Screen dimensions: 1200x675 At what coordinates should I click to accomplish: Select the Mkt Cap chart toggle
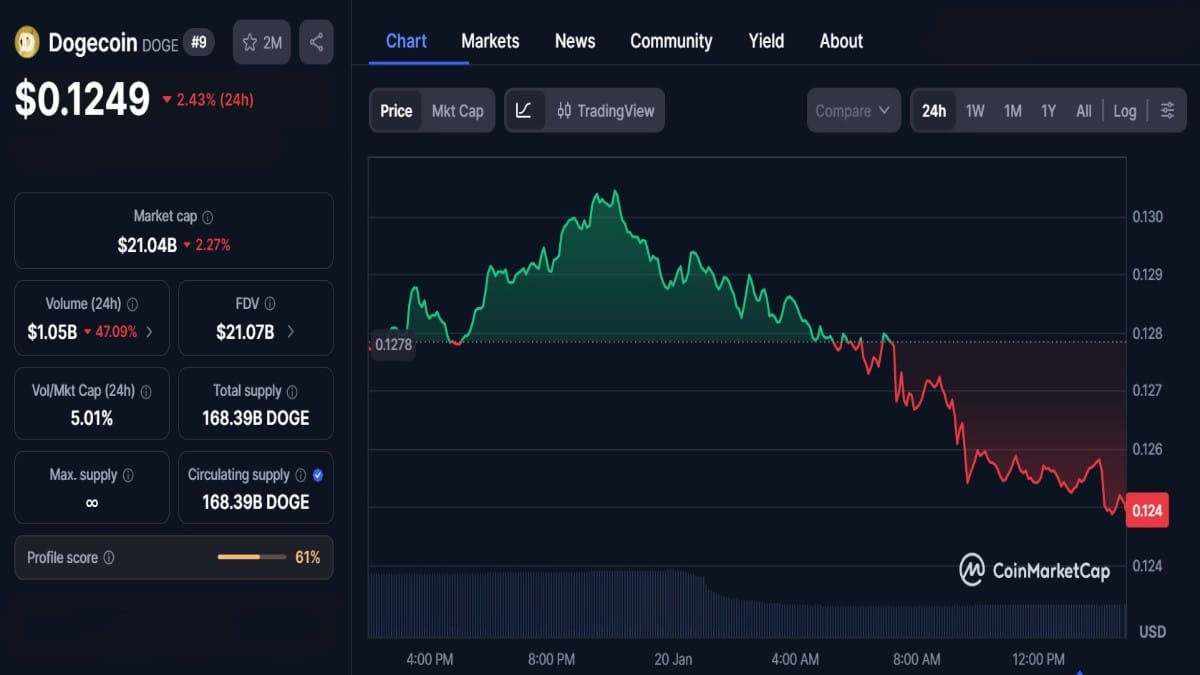457,111
